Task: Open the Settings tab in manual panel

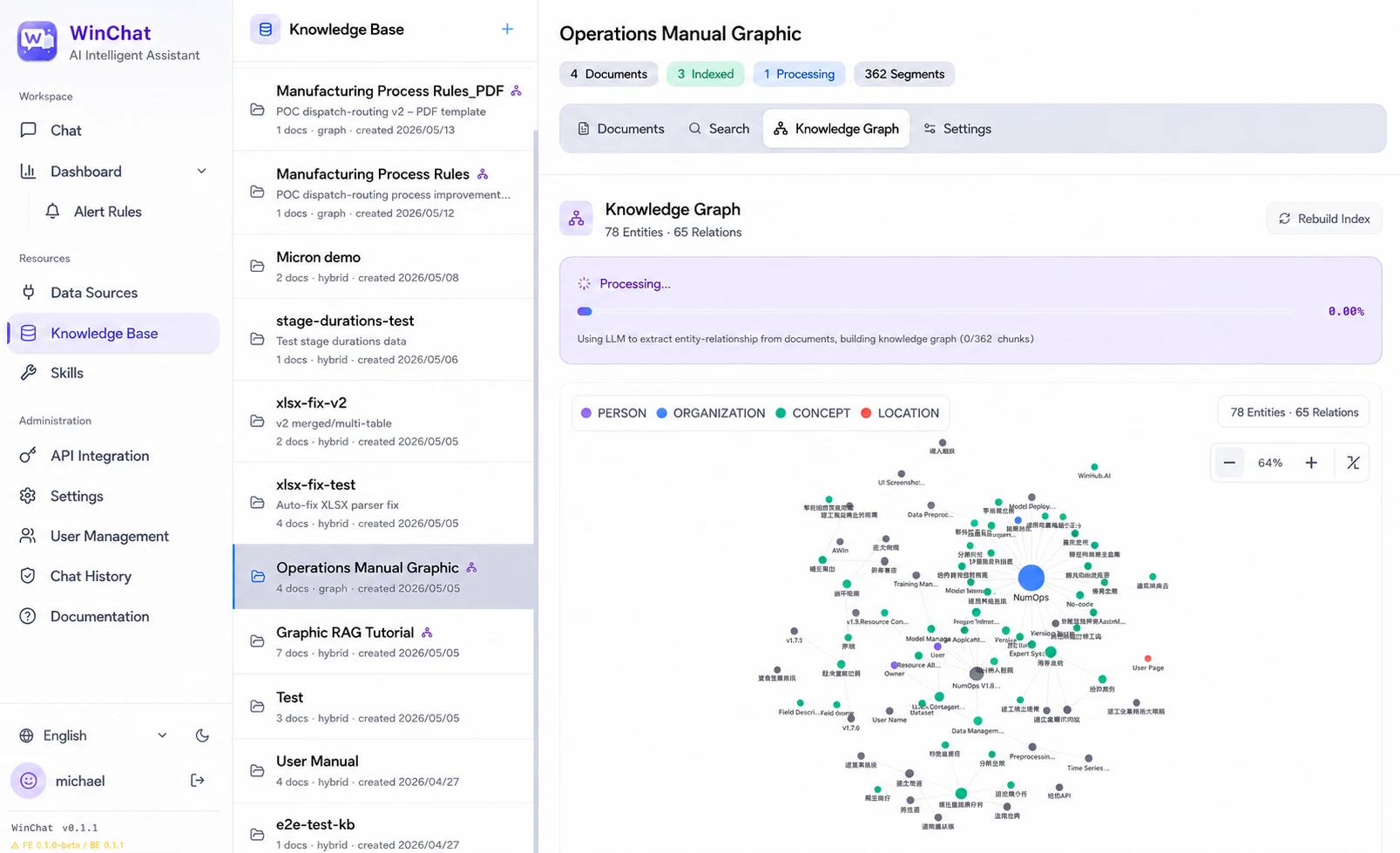Action: [957, 129]
